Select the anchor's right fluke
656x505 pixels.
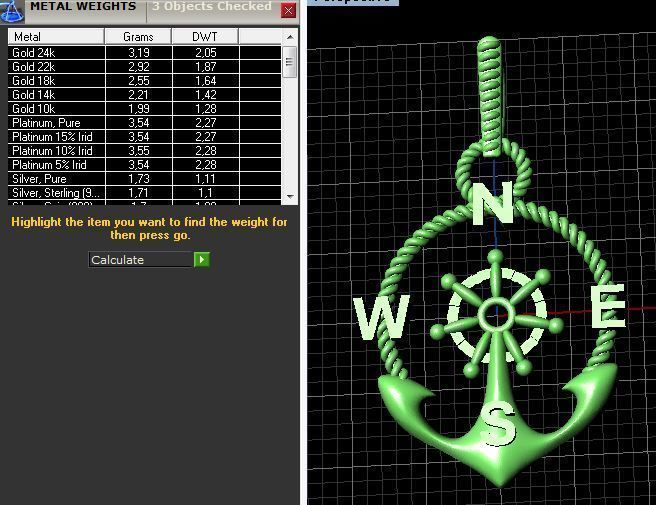click(592, 397)
